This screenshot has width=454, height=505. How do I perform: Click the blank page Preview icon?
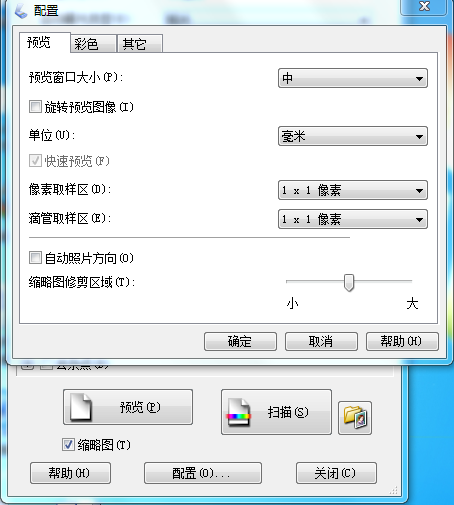point(80,407)
